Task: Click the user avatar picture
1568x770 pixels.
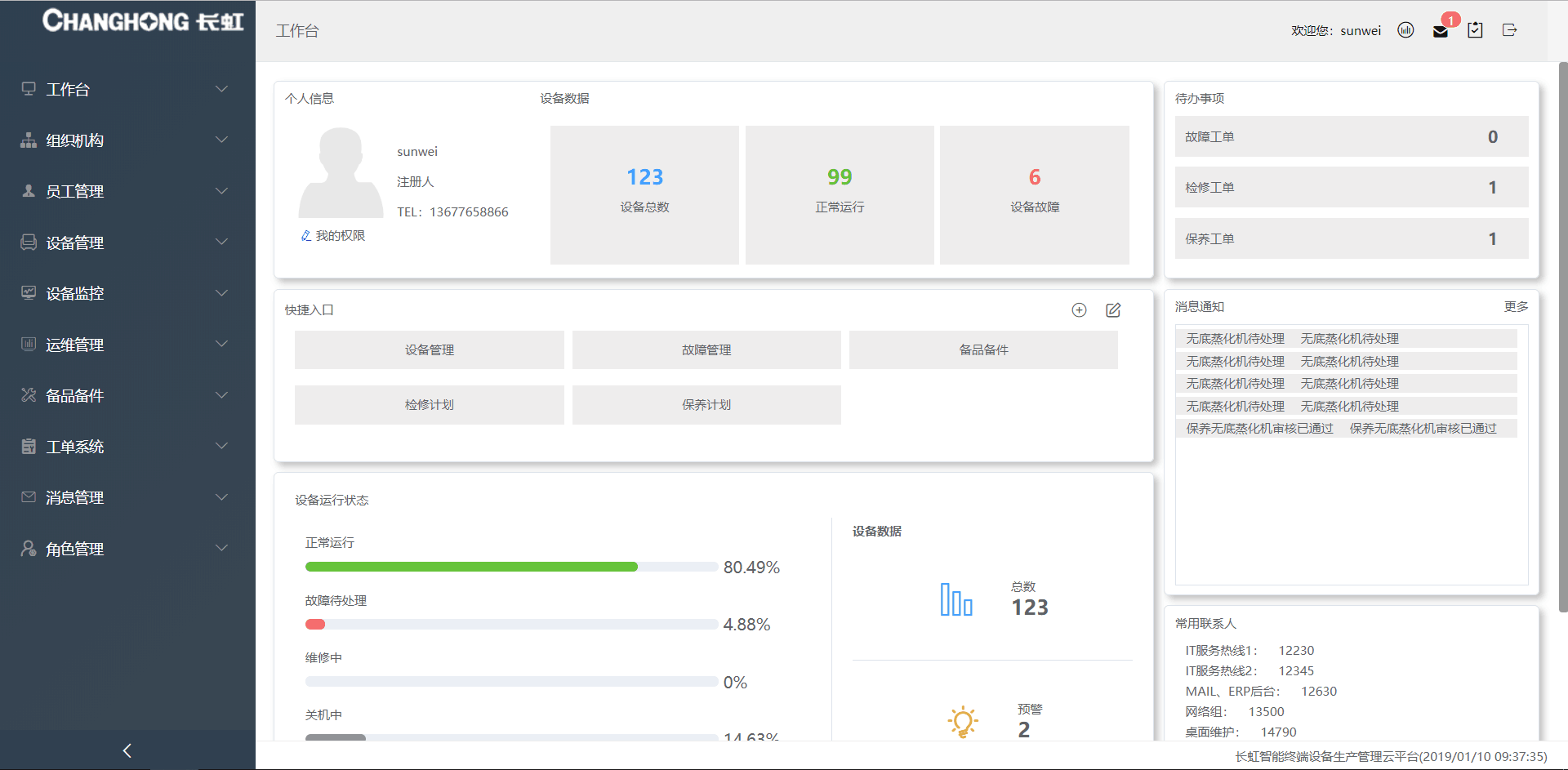Action: click(x=341, y=172)
